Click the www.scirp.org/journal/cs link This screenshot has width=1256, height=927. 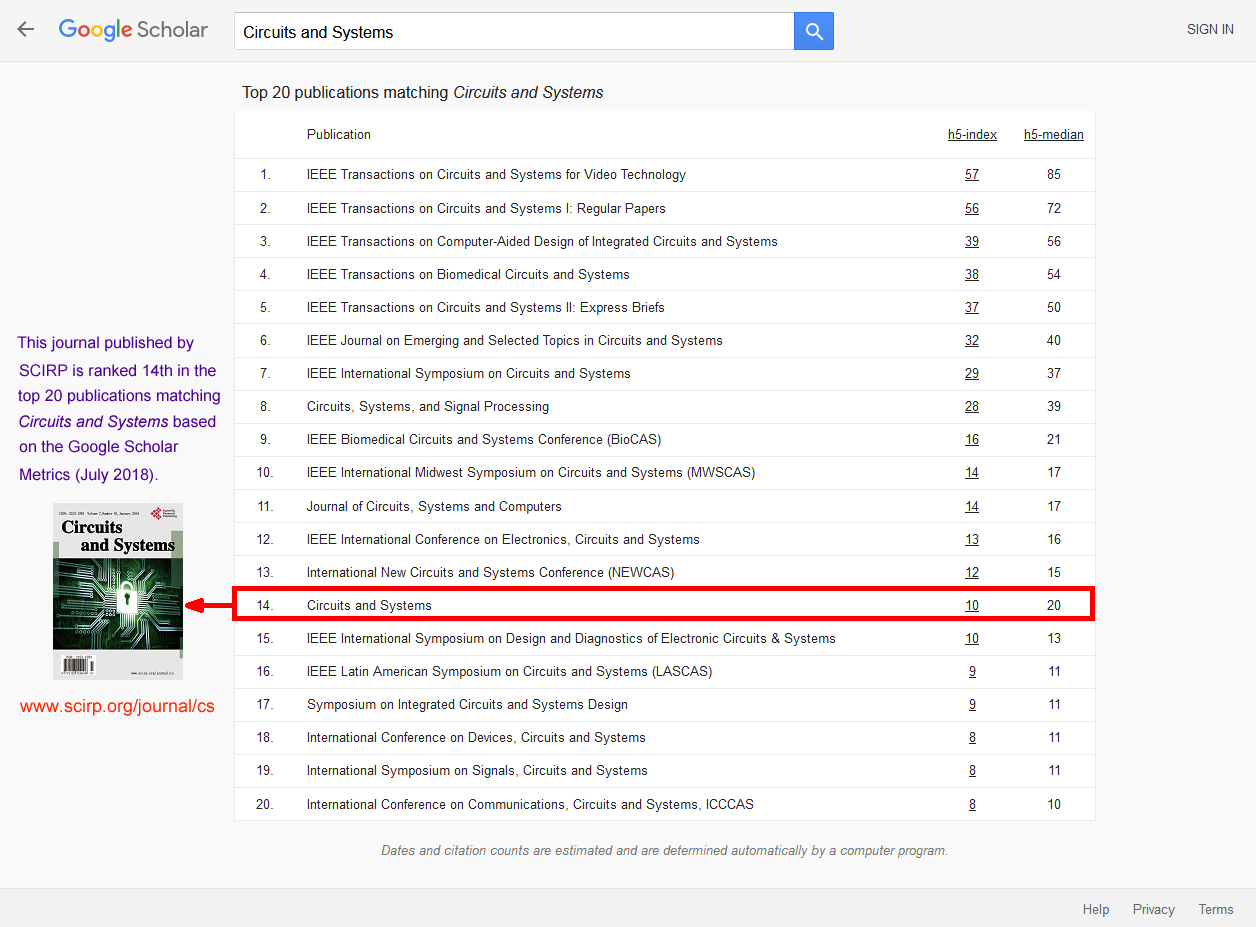[117, 706]
